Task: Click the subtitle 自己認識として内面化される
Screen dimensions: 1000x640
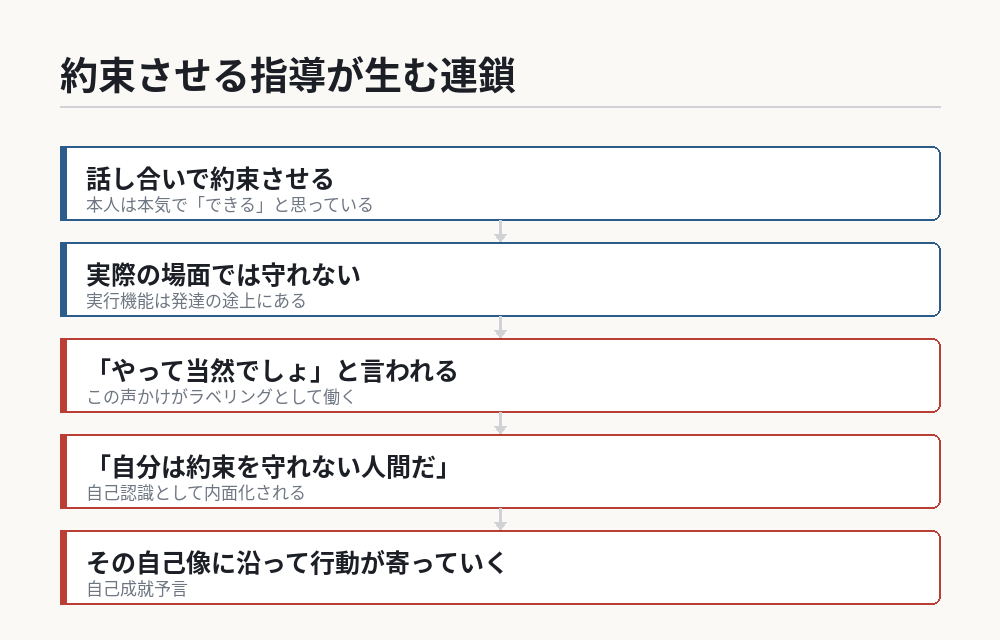Action: pyautogui.click(x=196, y=493)
